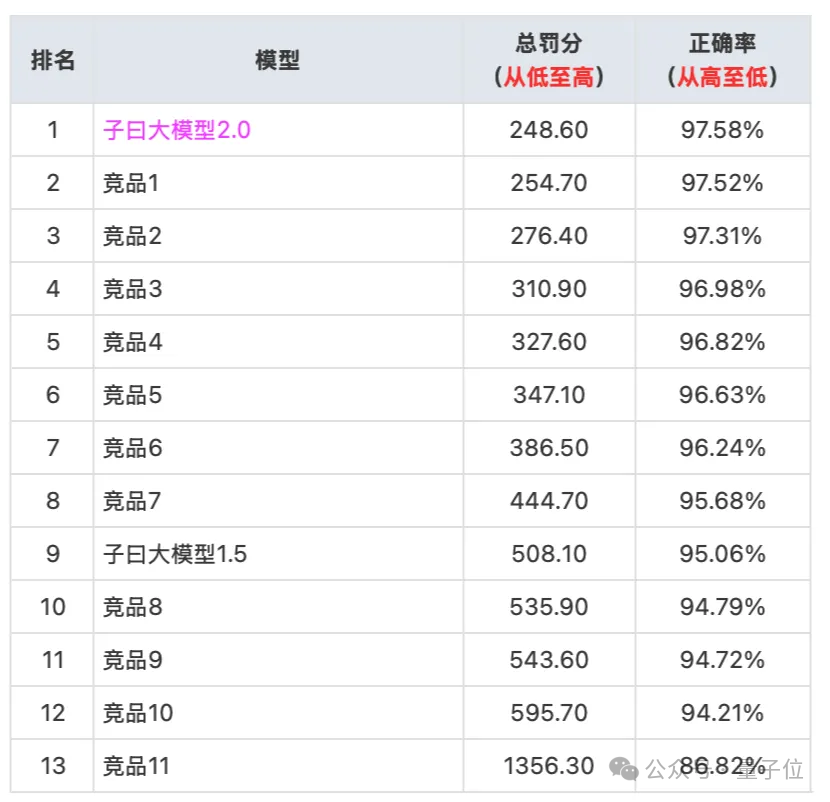Select penalty score 254.70

tap(549, 183)
